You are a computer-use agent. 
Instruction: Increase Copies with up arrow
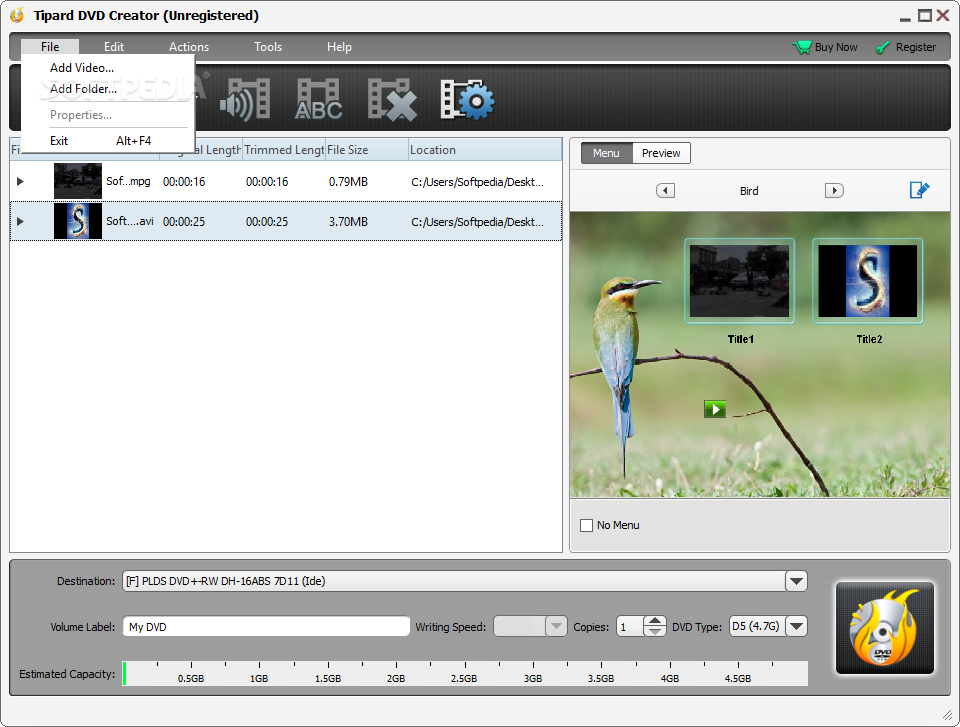pyautogui.click(x=654, y=621)
